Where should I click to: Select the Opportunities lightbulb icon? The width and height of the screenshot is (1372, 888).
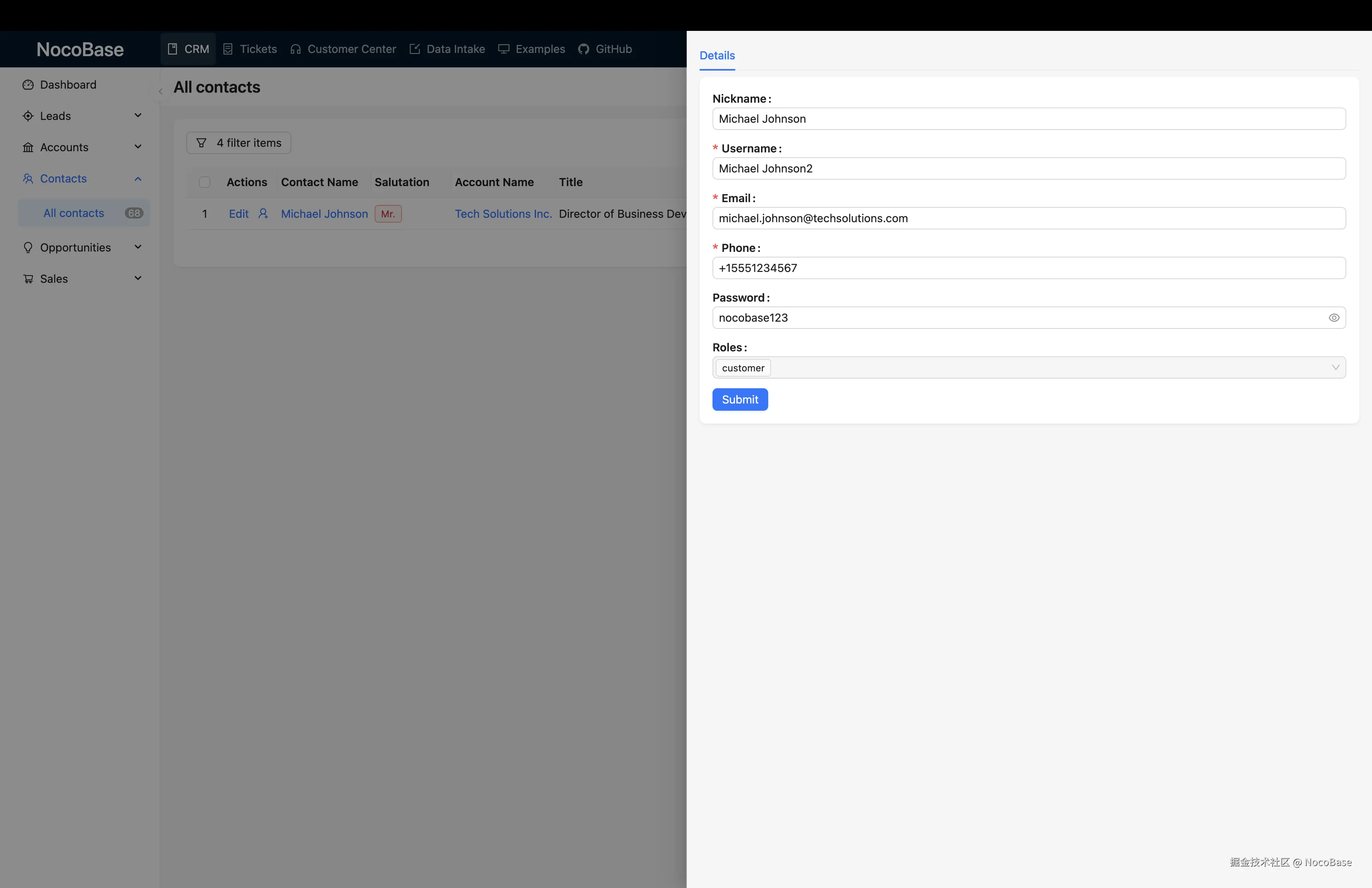click(x=29, y=247)
